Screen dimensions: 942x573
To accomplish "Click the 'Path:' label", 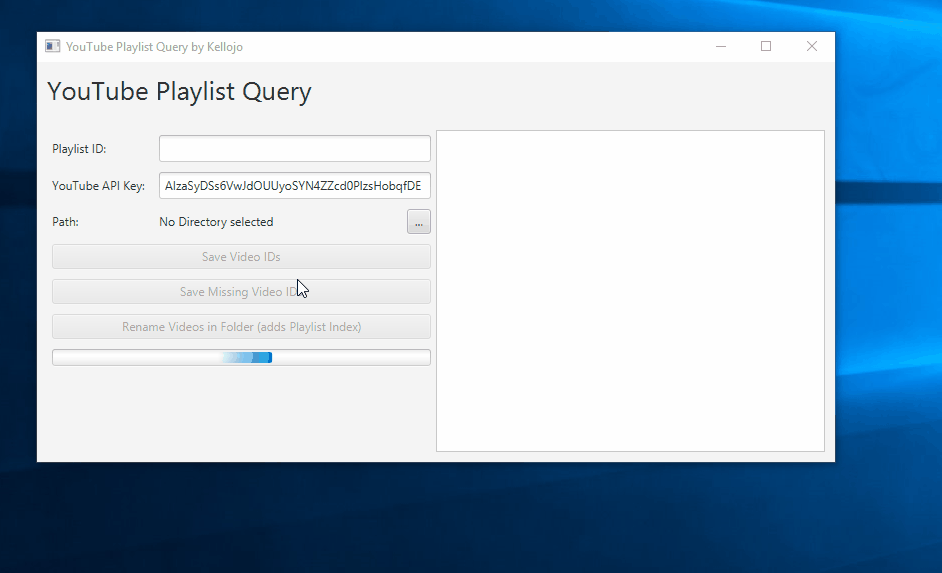I will 65,222.
